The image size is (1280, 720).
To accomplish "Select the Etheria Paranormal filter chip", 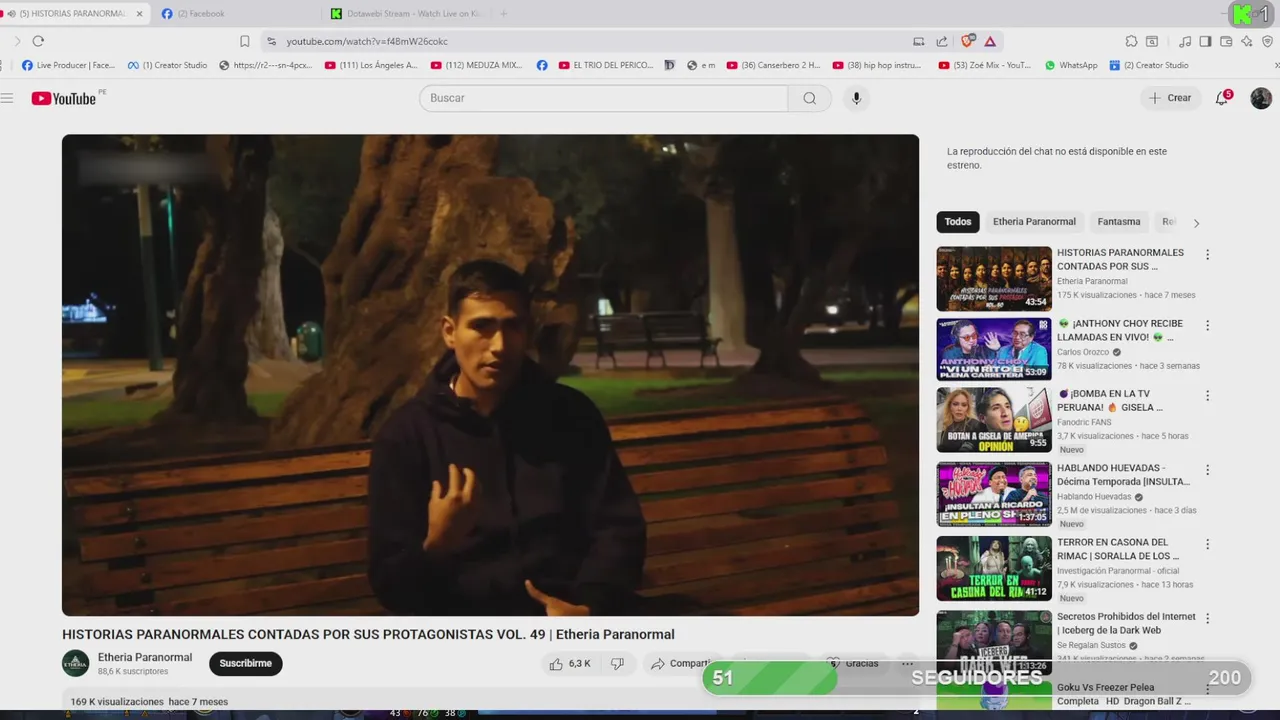I will [x=1034, y=222].
